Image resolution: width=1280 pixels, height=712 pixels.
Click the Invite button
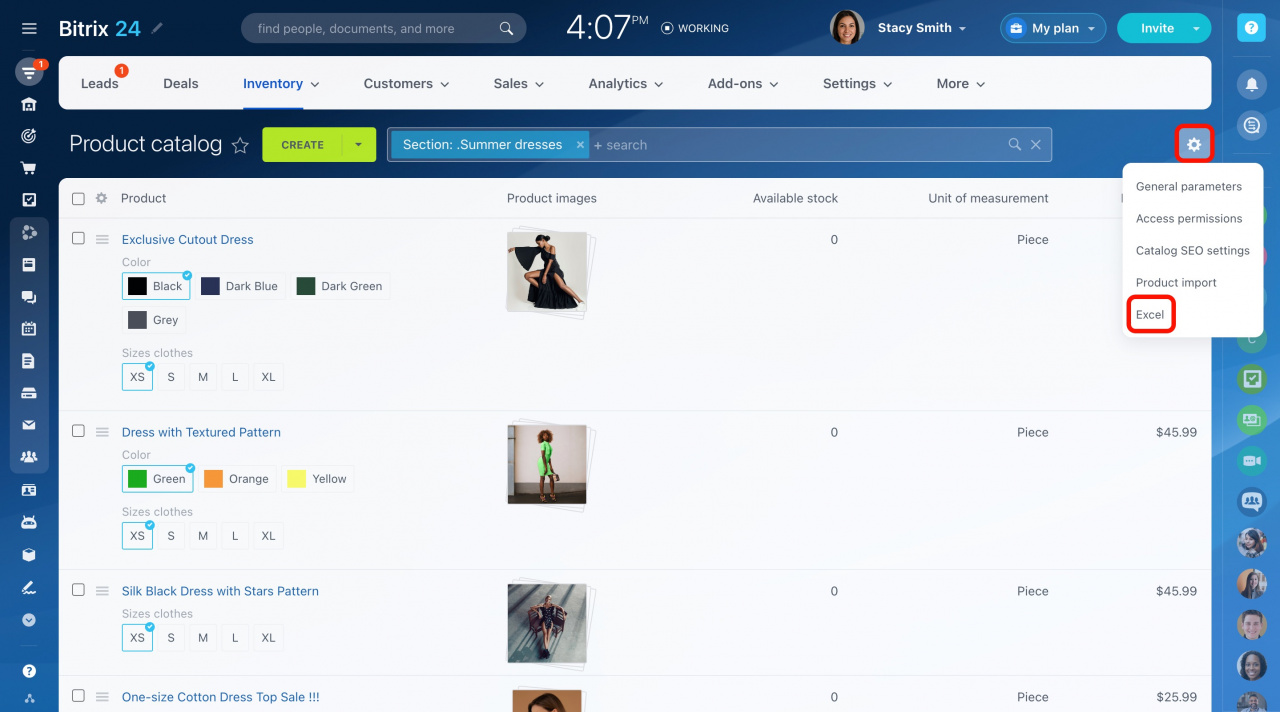[x=1157, y=28]
